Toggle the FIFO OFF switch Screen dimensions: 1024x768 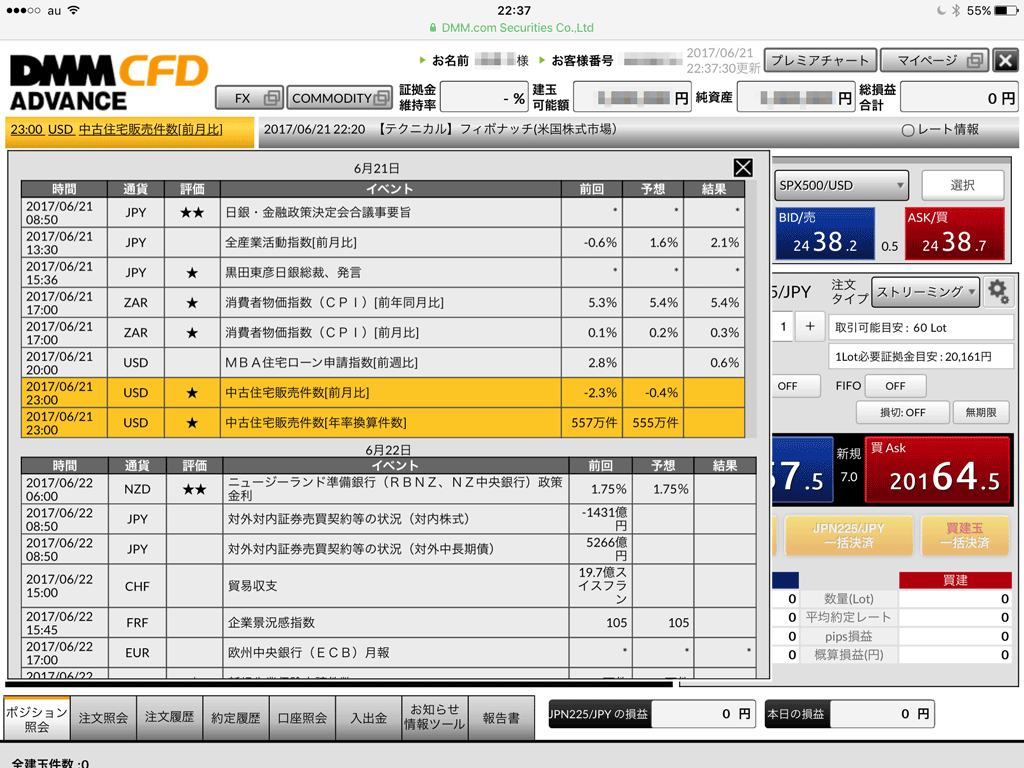click(895, 386)
